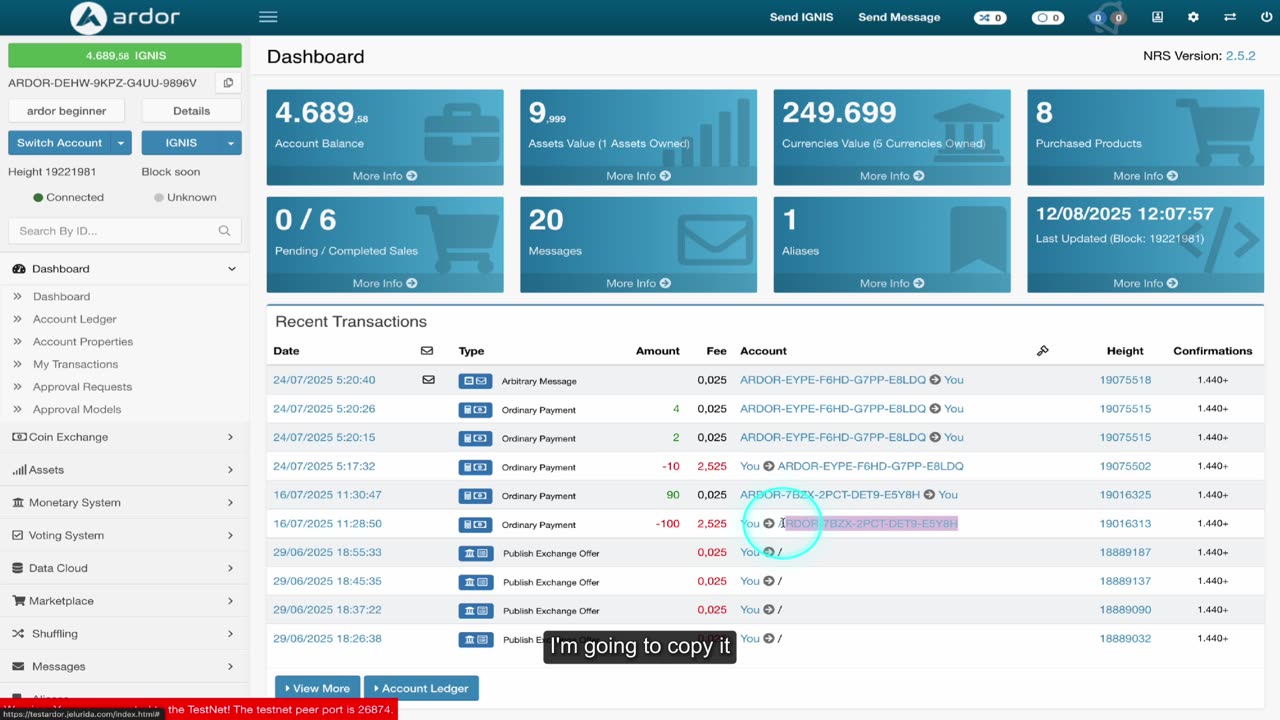
Task: Click the green 4.689 IGNIS balance bar
Action: (125, 55)
